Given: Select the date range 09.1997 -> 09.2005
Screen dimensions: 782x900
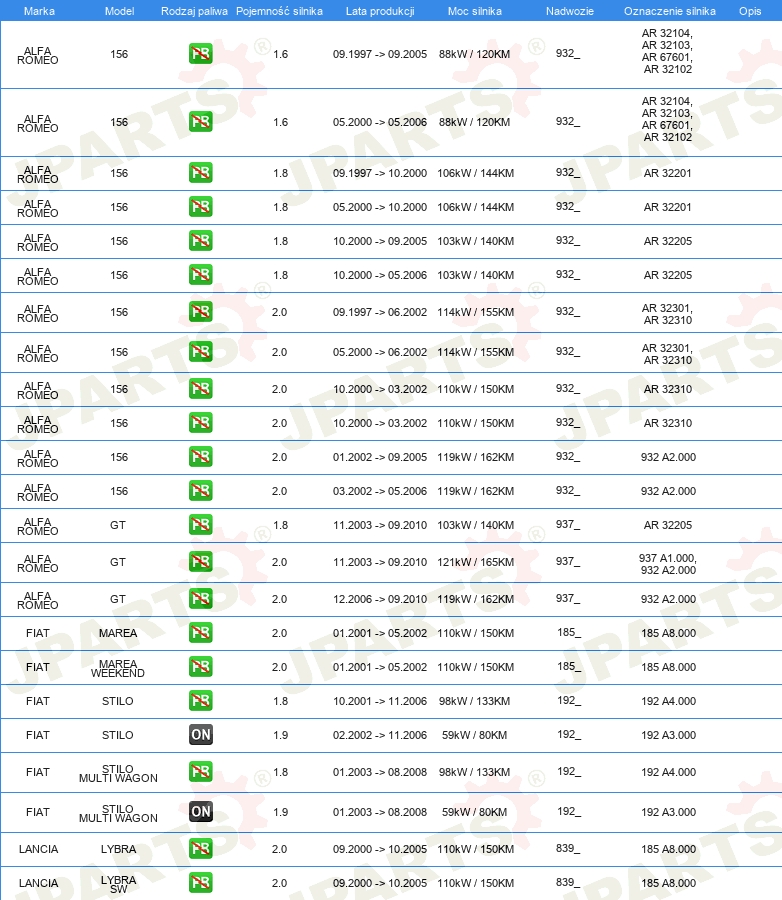Looking at the screenshot, I should (x=380, y=55).
